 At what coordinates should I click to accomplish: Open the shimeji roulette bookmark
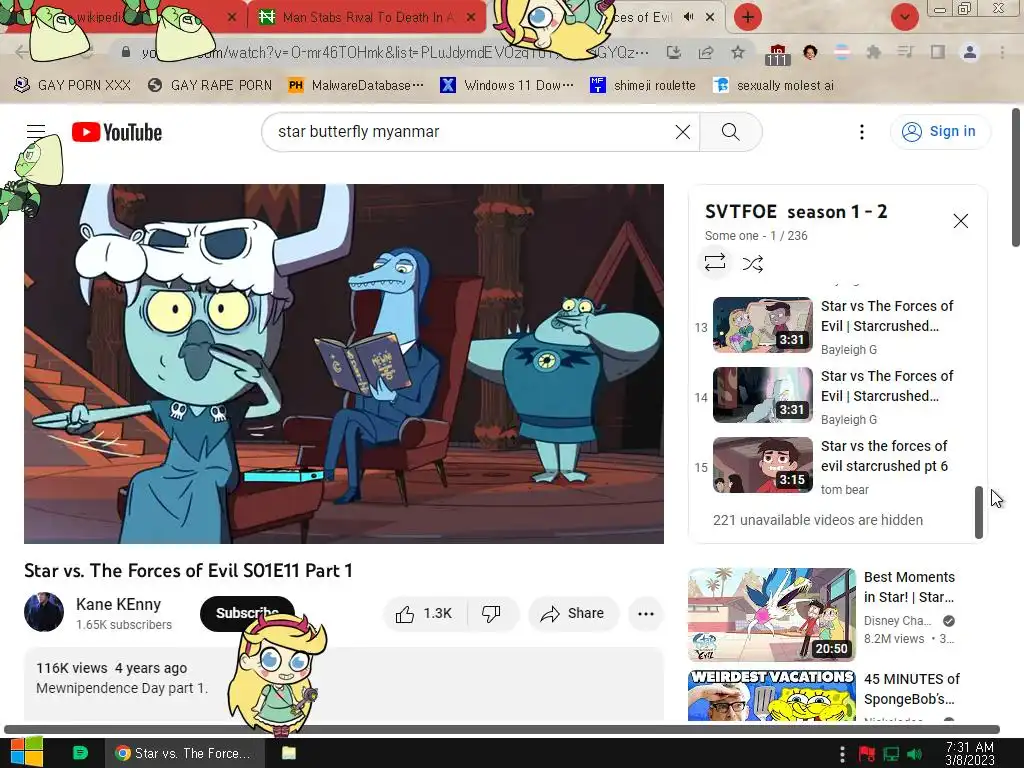tap(643, 85)
